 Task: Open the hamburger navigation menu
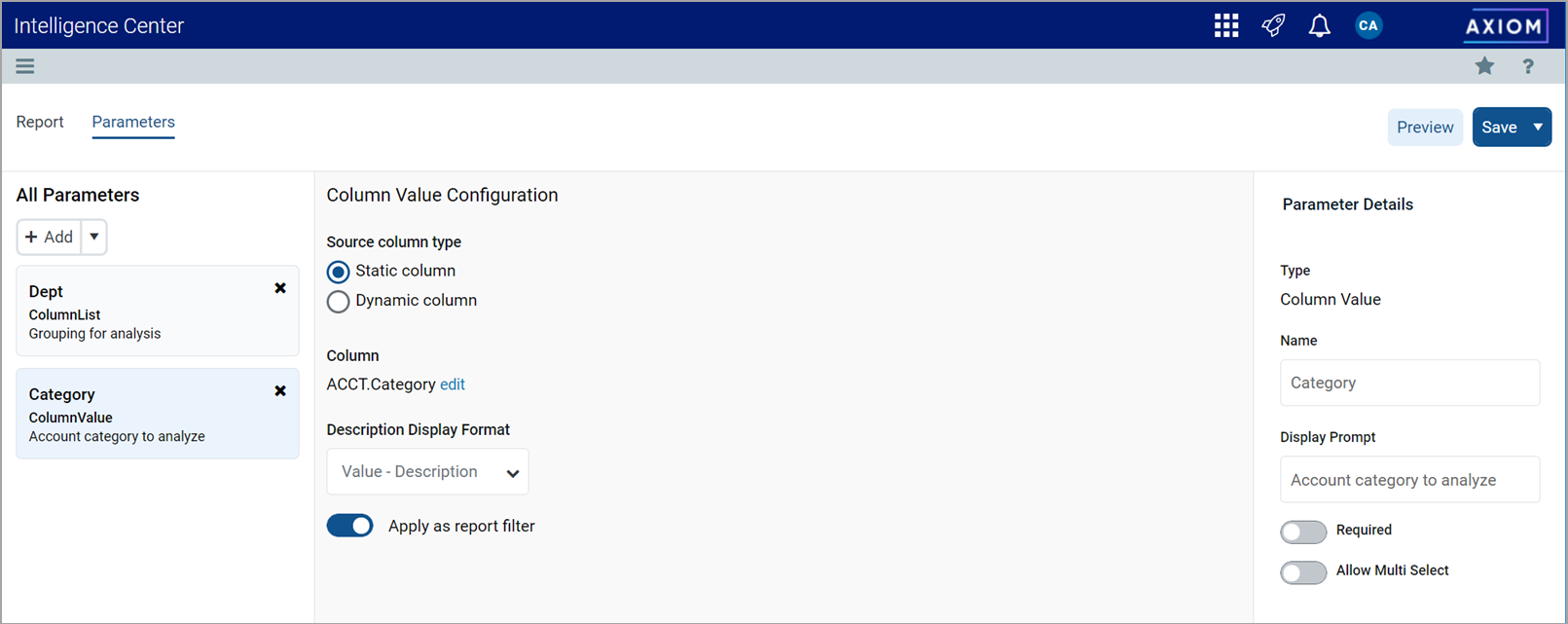pos(25,66)
